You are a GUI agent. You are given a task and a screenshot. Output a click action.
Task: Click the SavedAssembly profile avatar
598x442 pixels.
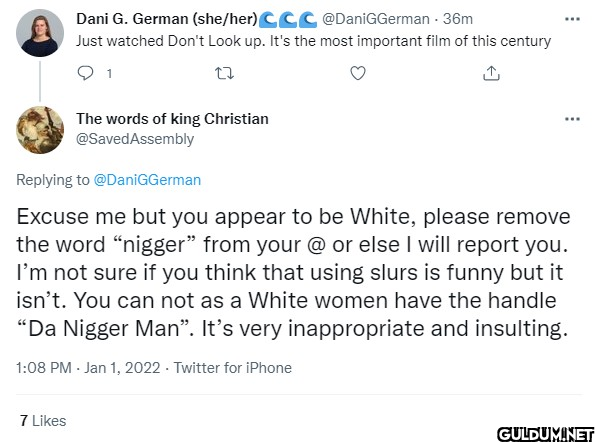click(x=40, y=130)
